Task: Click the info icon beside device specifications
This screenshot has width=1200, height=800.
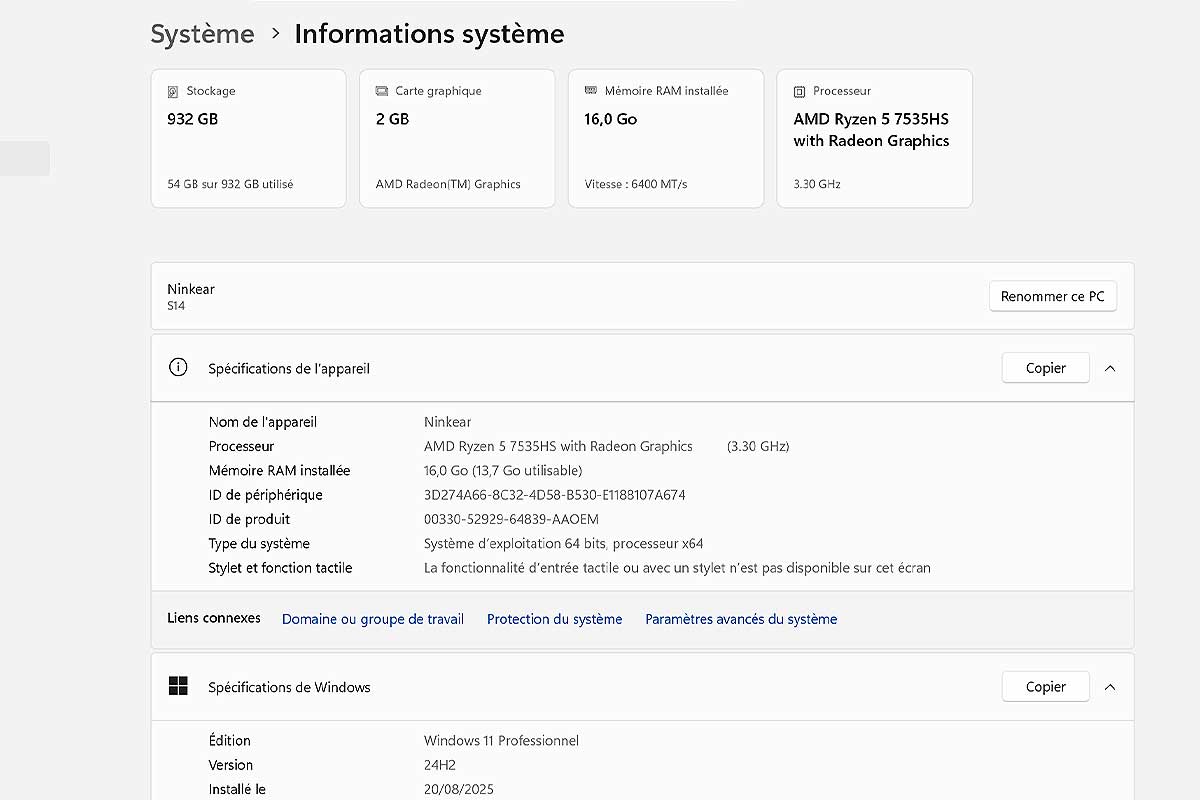Action: click(178, 367)
